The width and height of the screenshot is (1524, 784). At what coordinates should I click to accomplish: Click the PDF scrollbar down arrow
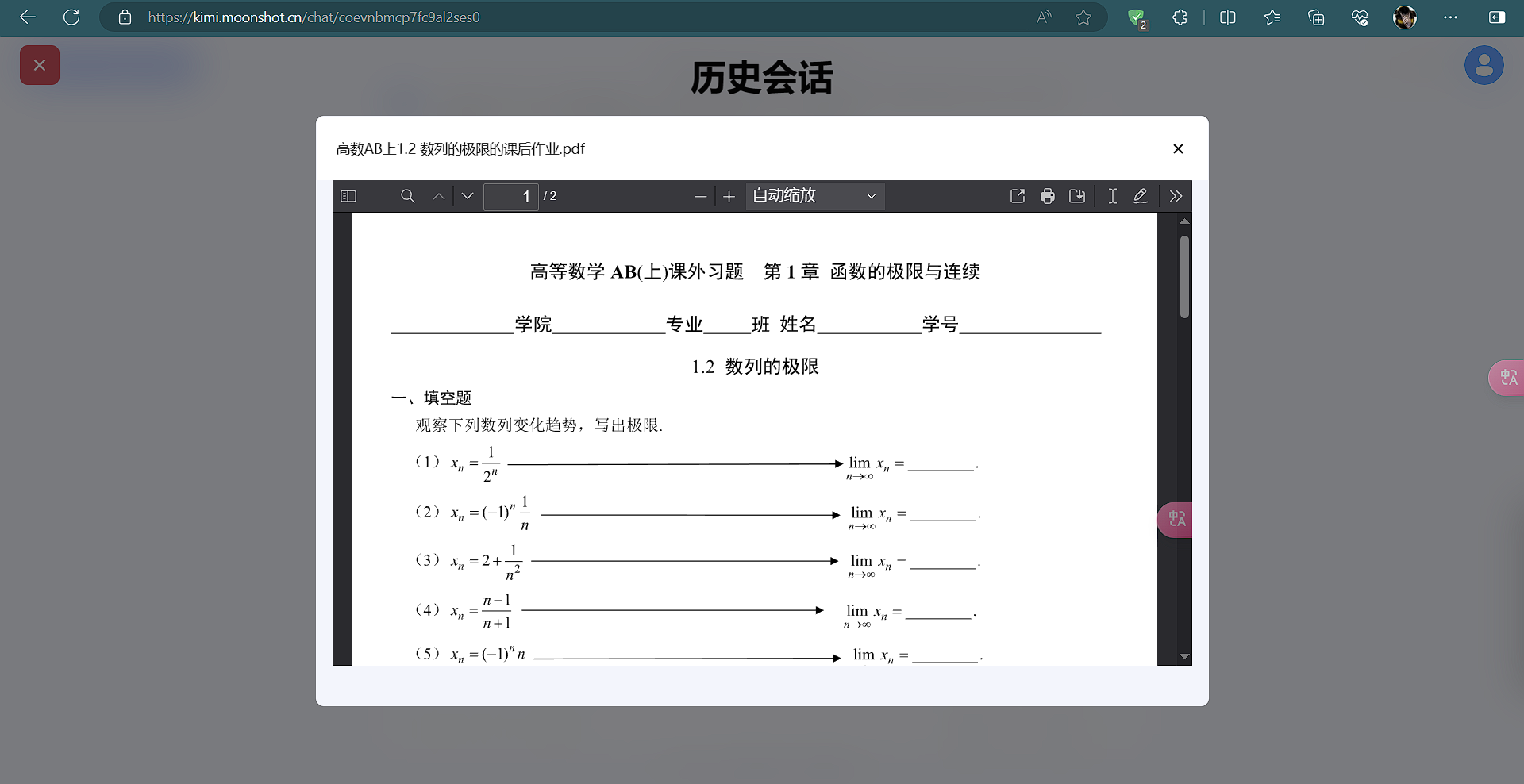click(x=1184, y=656)
